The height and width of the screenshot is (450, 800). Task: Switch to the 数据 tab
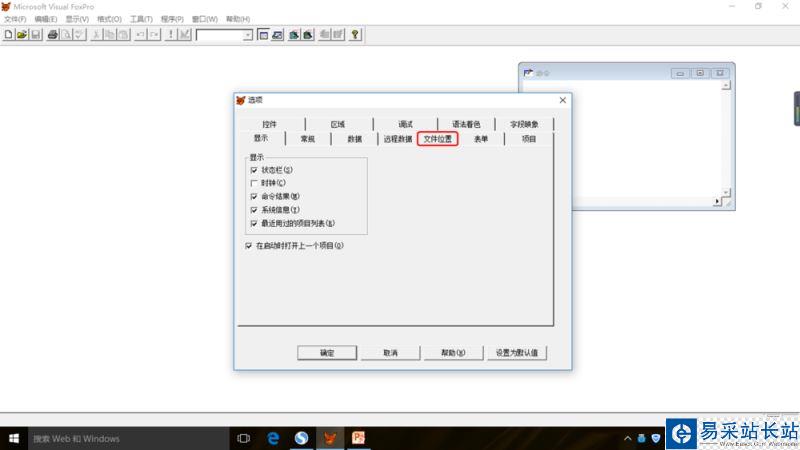tap(355, 139)
